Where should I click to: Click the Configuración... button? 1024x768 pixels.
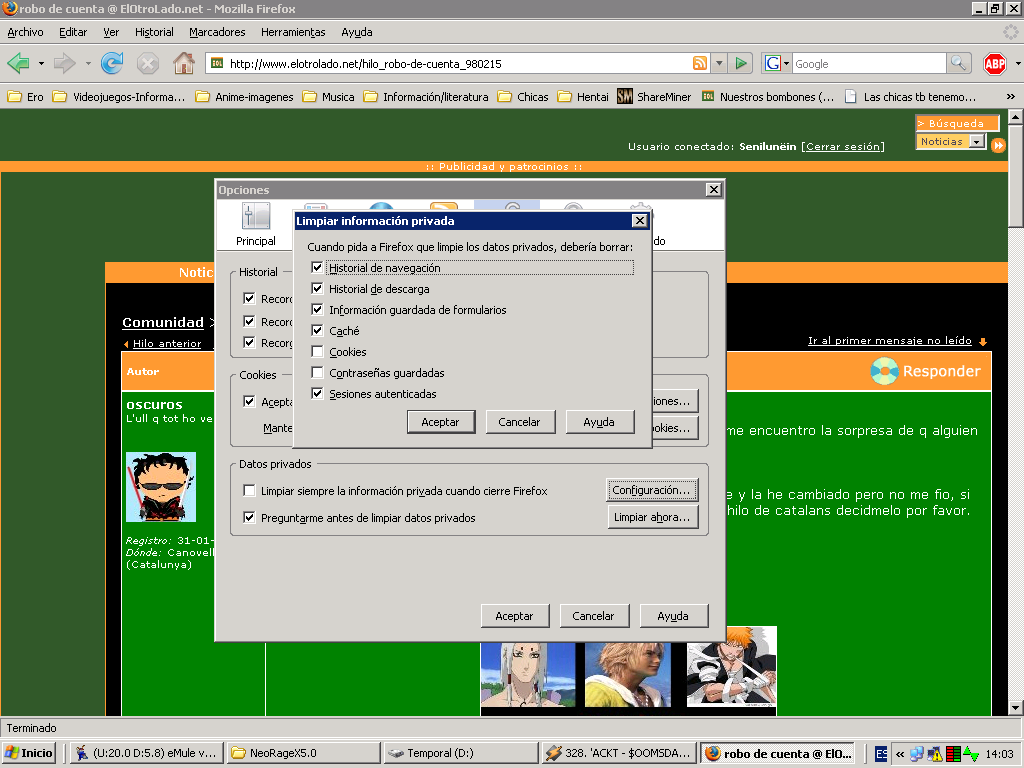(651, 490)
